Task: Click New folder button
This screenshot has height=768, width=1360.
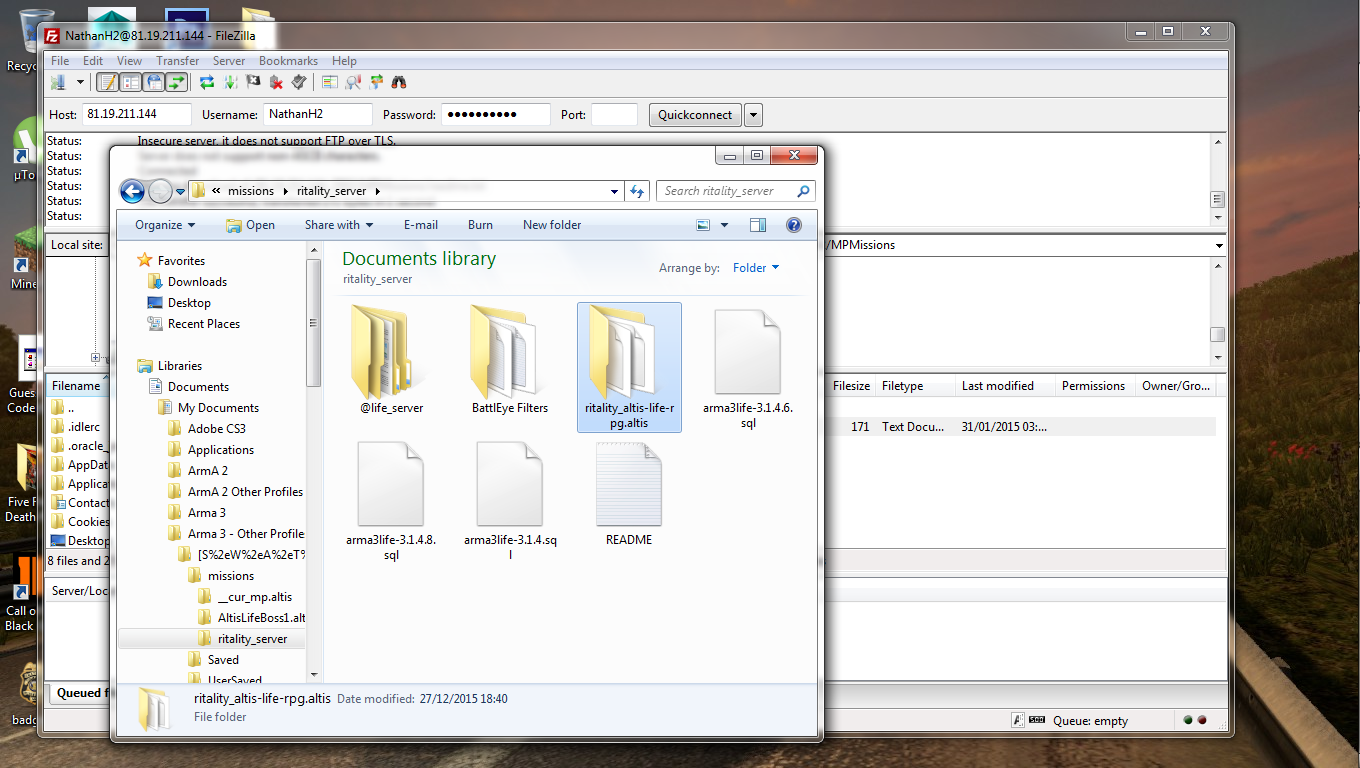Action: click(x=552, y=225)
